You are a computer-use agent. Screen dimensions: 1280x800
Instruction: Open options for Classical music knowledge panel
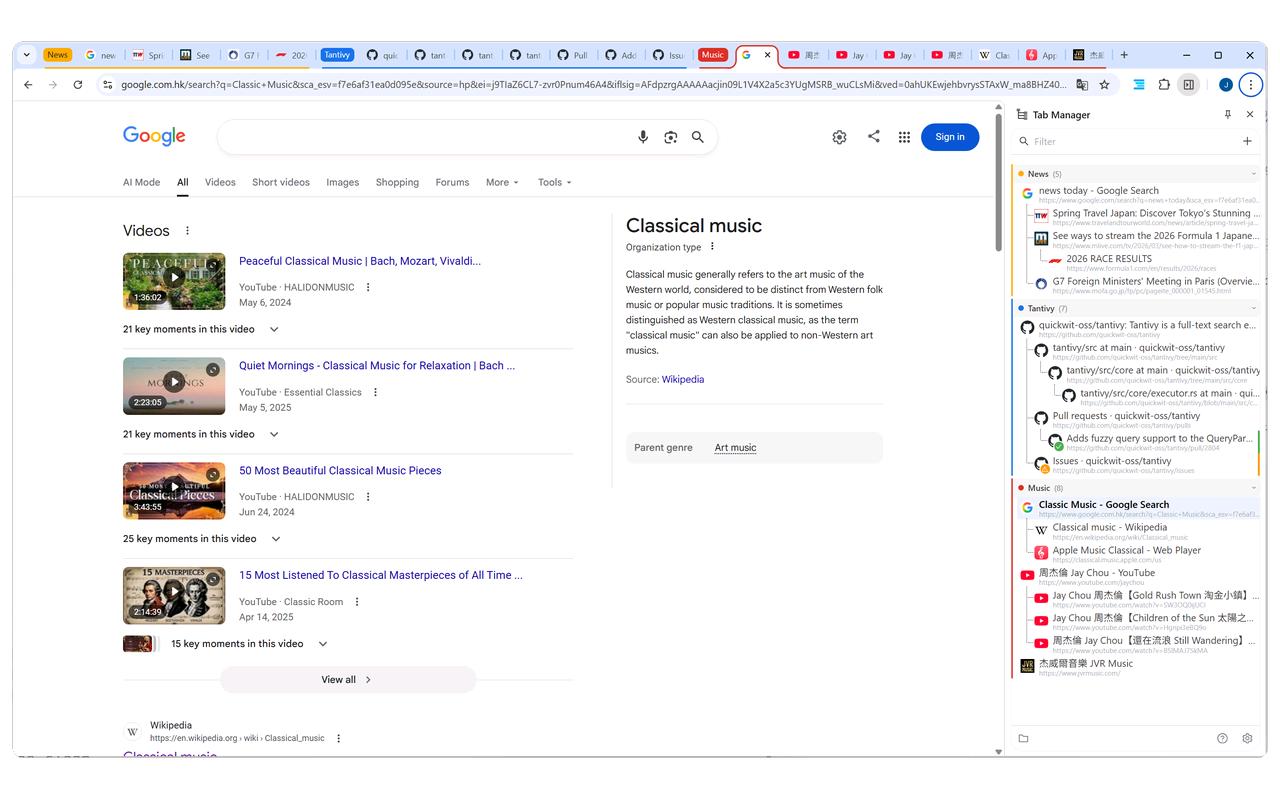click(713, 247)
